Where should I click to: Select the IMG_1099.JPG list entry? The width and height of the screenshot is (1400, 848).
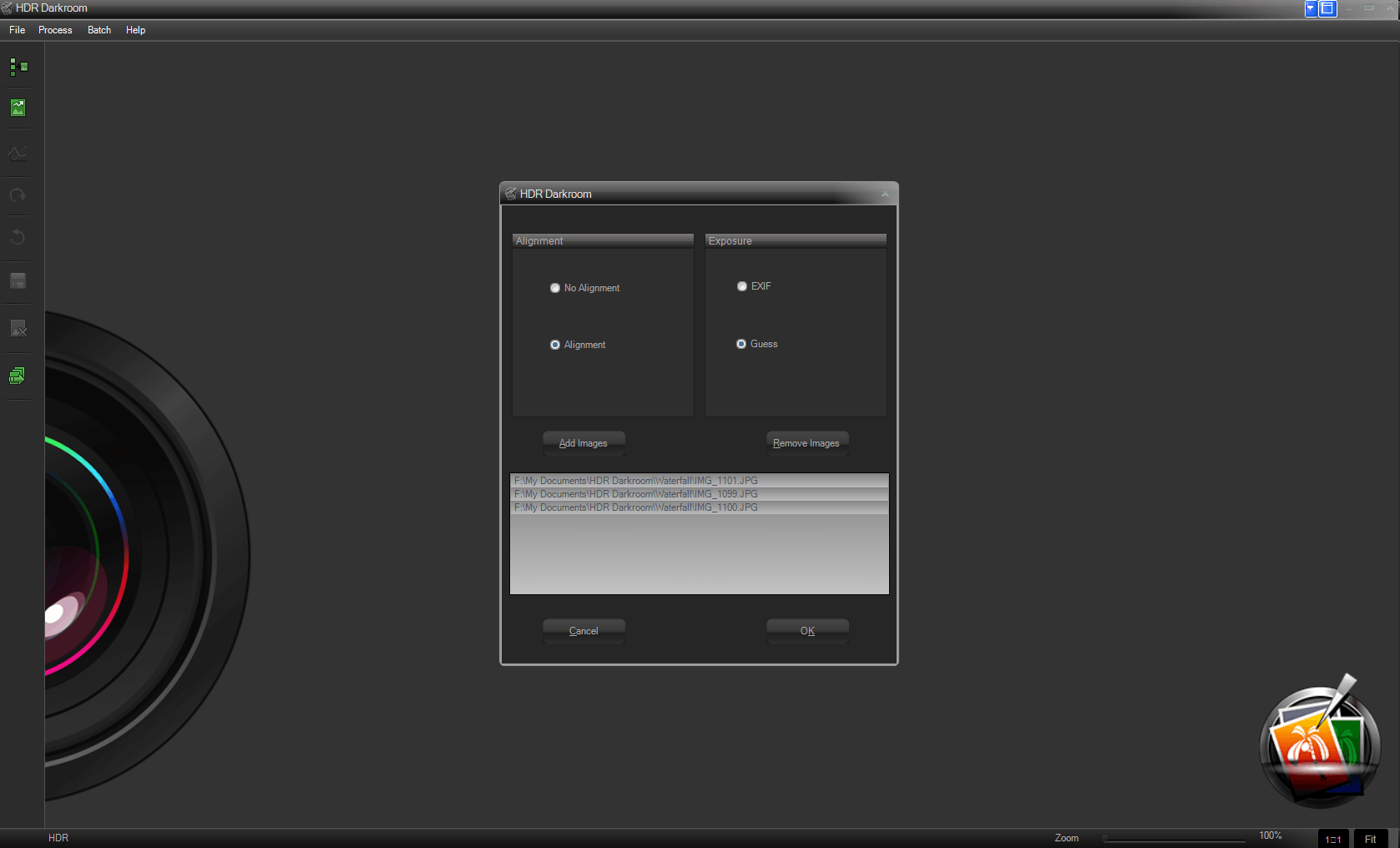coord(699,493)
